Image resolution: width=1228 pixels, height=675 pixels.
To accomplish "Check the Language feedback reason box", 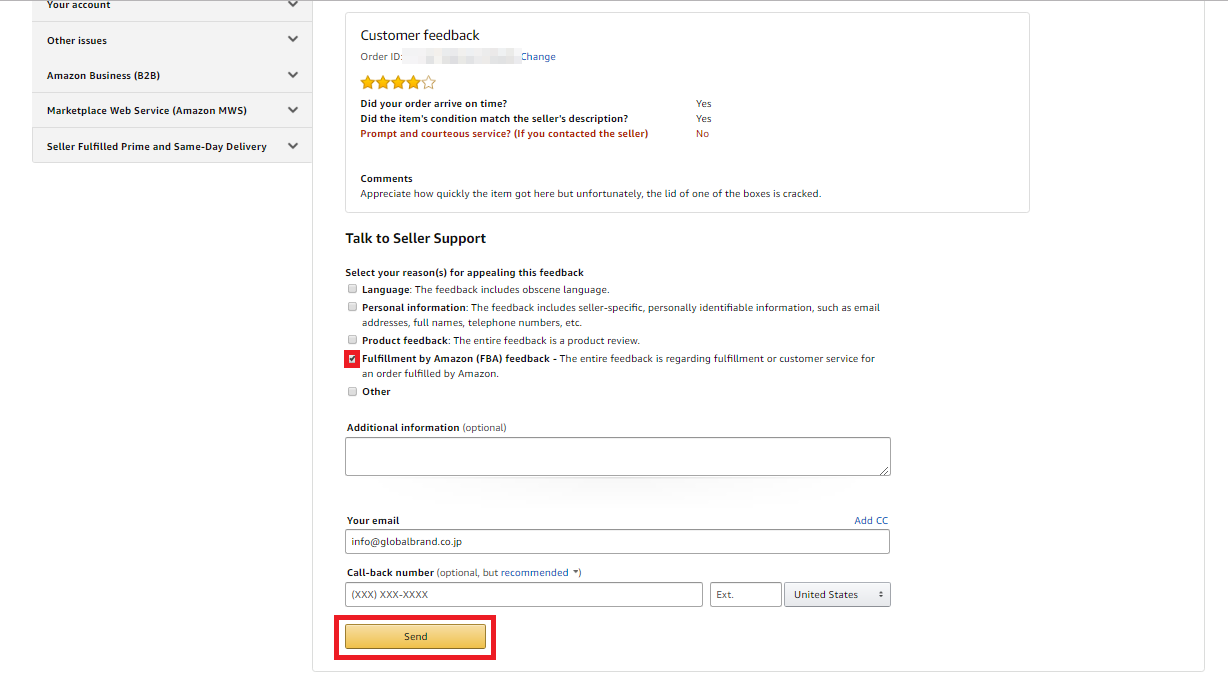I will [352, 289].
